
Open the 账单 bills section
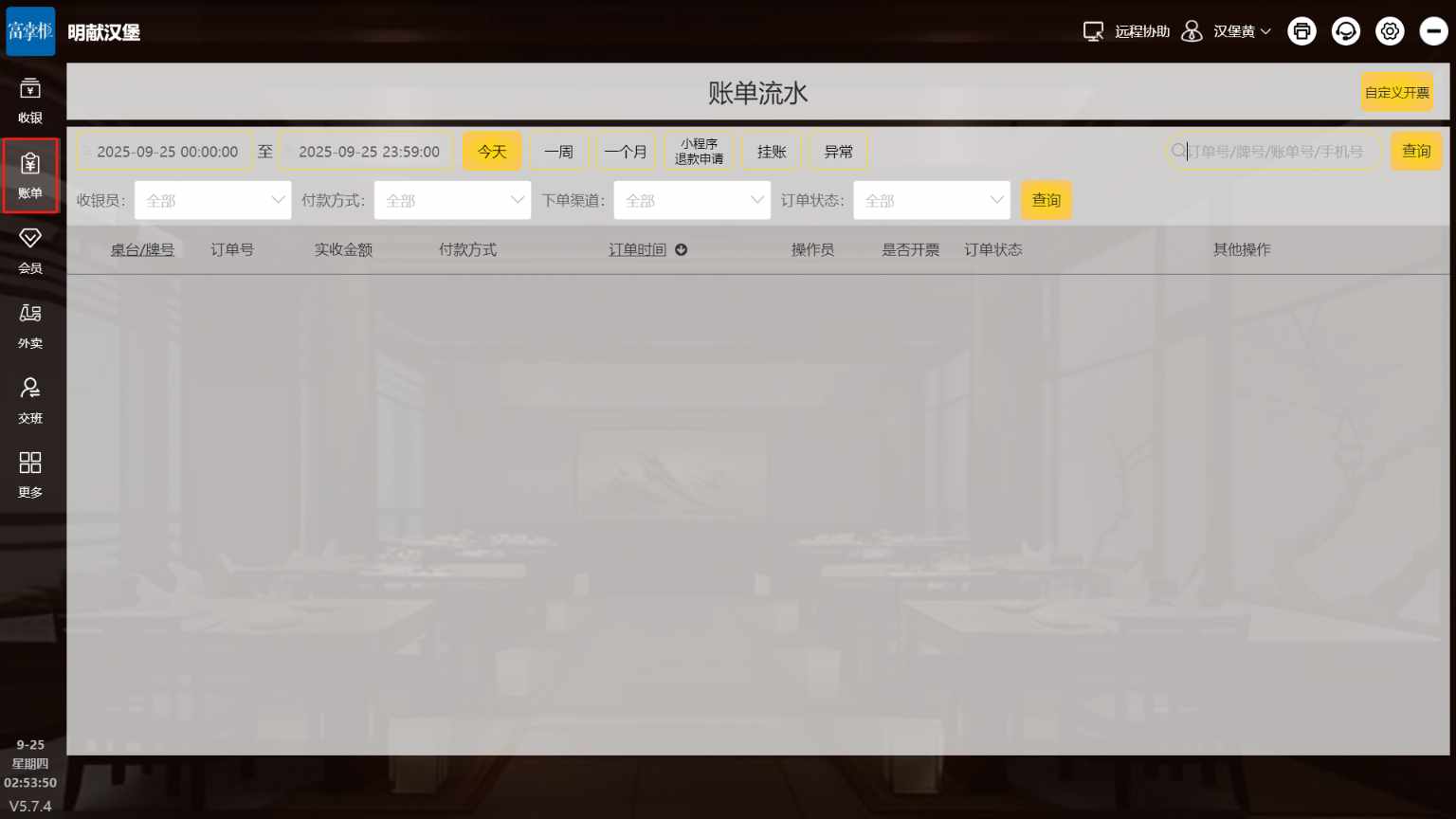(30, 175)
